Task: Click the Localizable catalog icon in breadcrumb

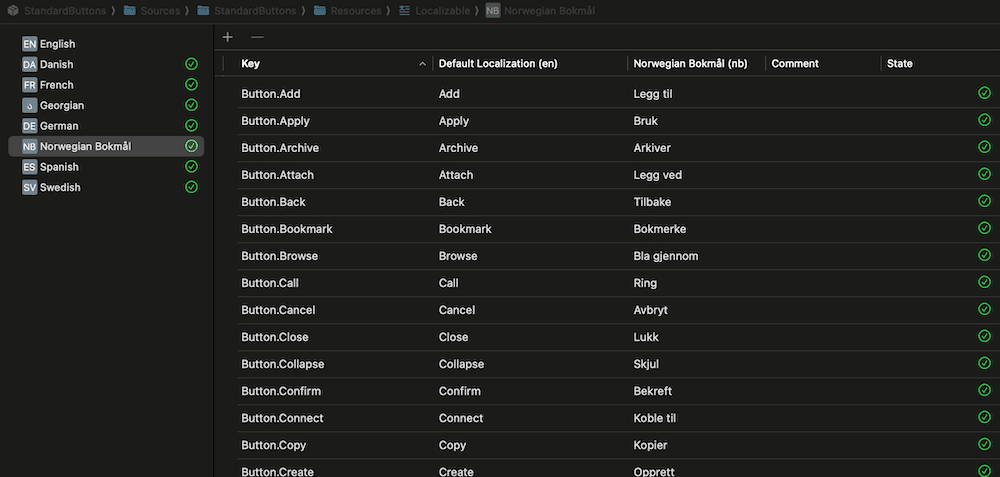Action: (404, 11)
